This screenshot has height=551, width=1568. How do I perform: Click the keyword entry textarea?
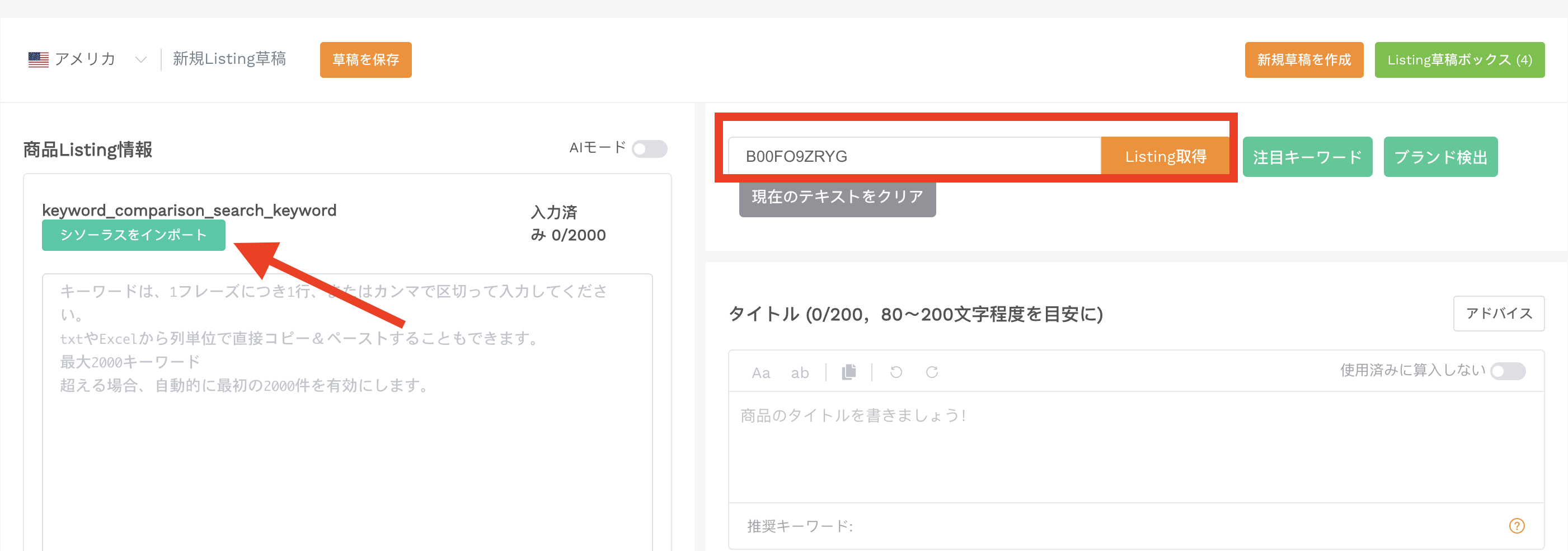click(x=347, y=412)
